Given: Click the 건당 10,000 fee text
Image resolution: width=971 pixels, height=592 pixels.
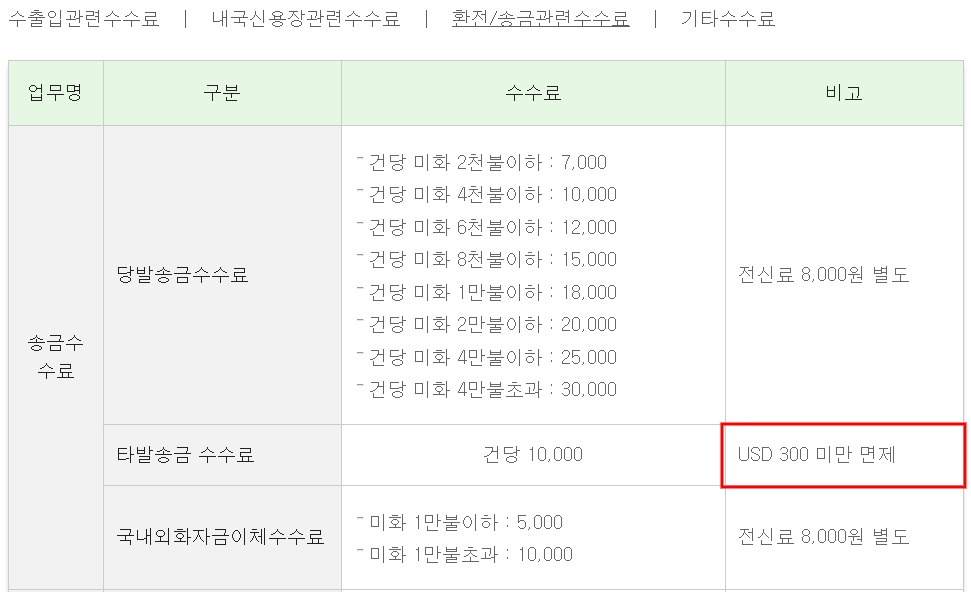Looking at the screenshot, I should click(533, 455).
